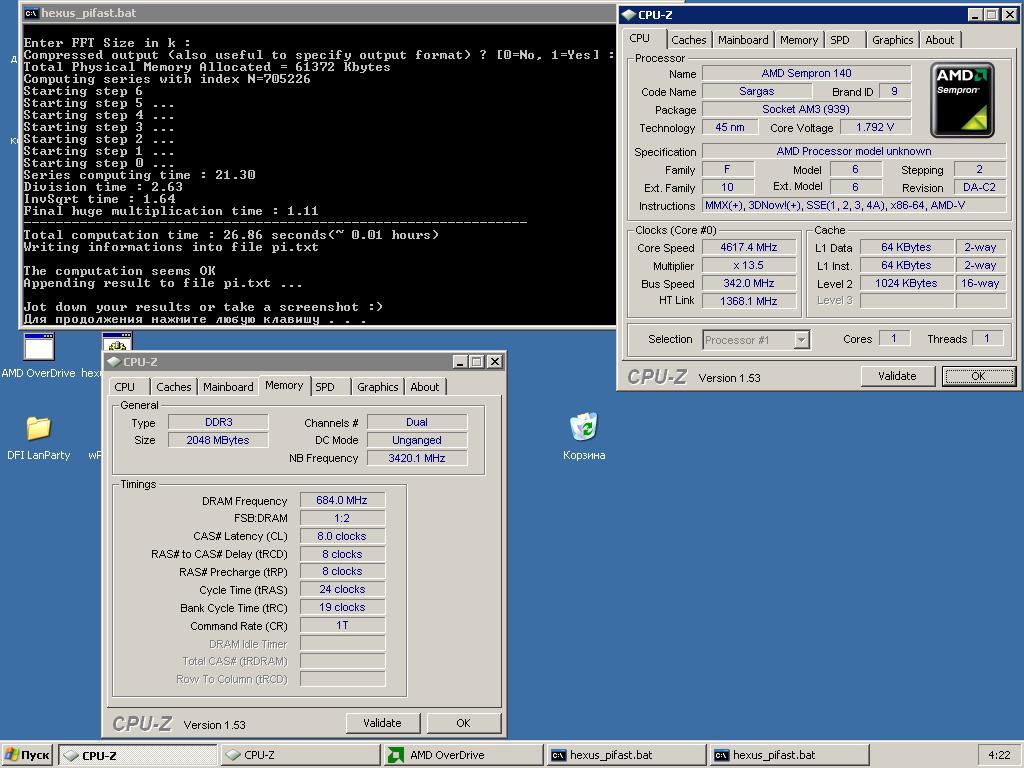Click Code Name value Sargas
This screenshot has height=768, width=1024.
[757, 91]
